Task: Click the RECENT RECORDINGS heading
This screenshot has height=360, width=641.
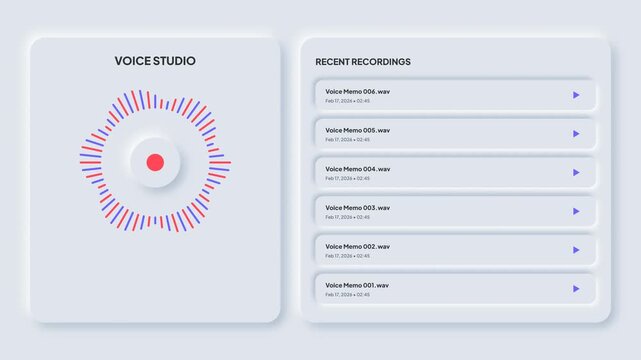Action: pos(363,62)
